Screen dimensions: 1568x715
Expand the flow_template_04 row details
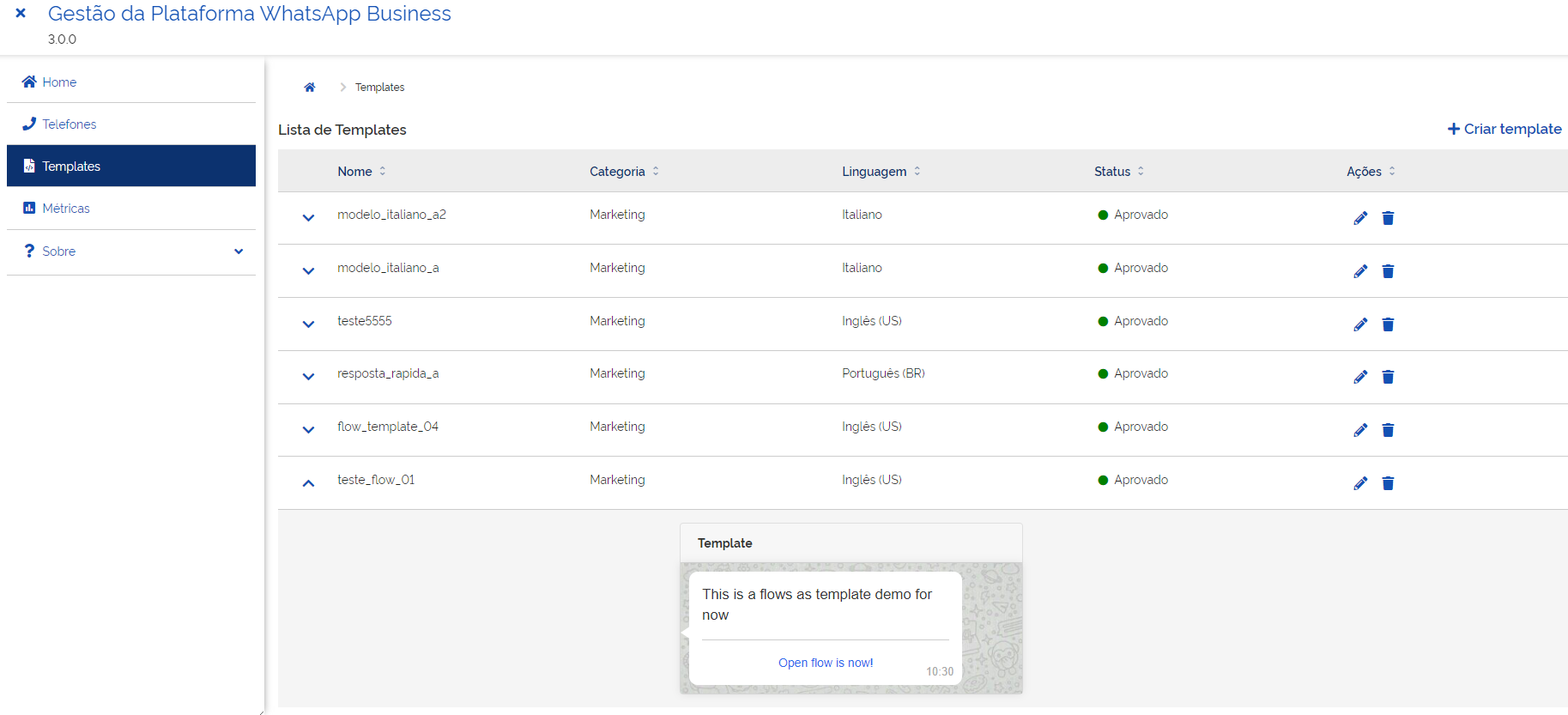click(x=308, y=430)
